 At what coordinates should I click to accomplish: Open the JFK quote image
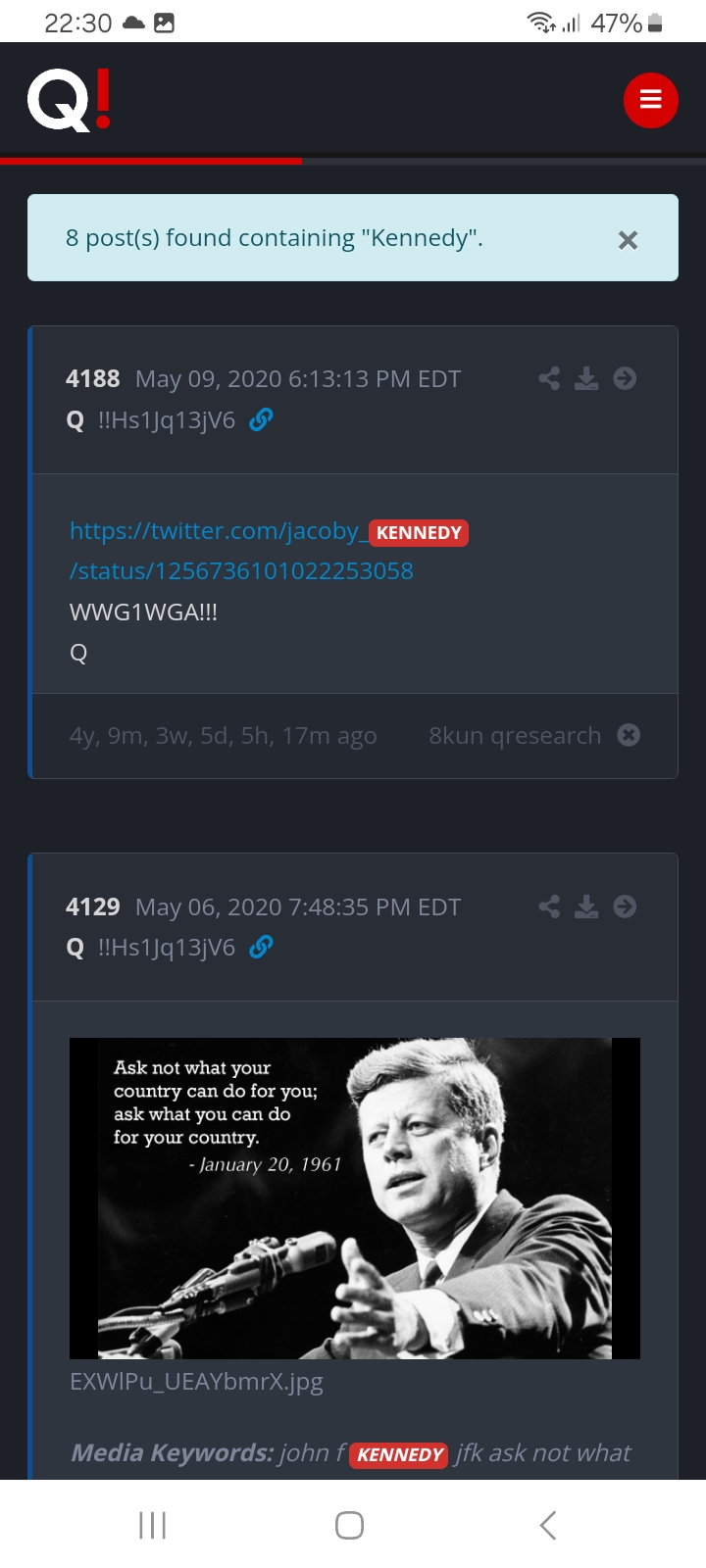tap(355, 1199)
